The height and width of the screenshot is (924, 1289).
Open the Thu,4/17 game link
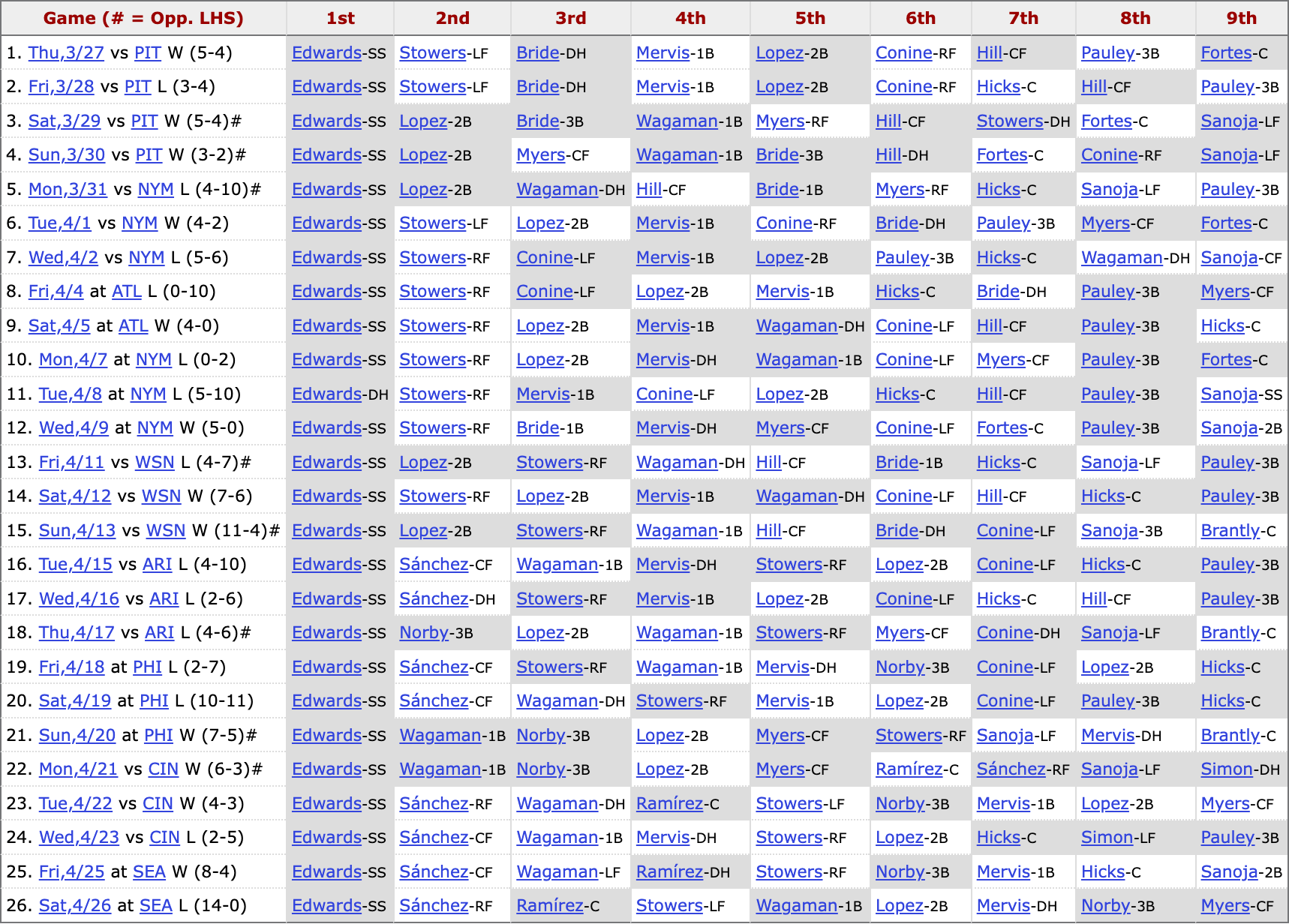(x=77, y=633)
